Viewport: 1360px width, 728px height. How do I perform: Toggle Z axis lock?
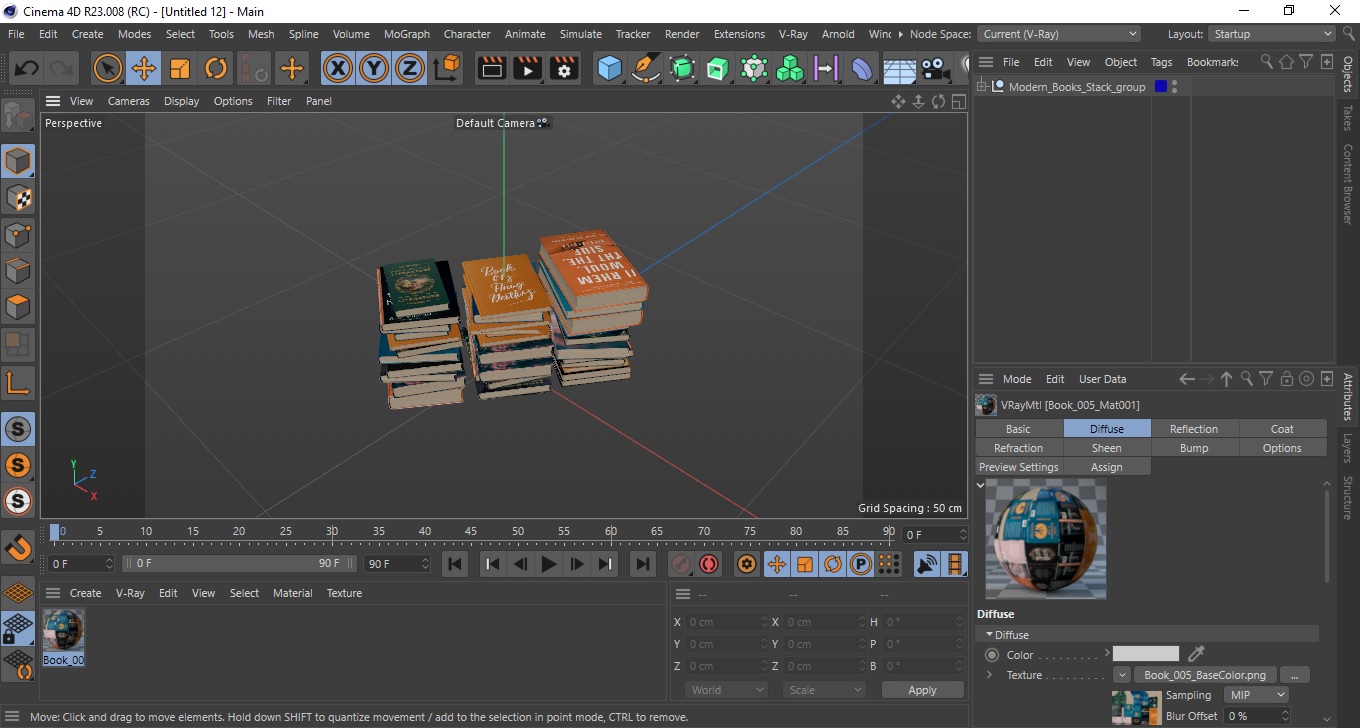pos(410,69)
